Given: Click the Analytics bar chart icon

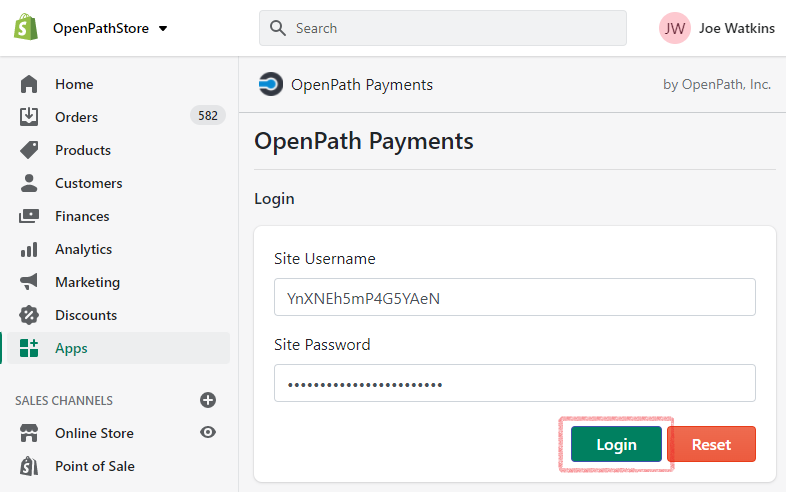Looking at the screenshot, I should point(29,249).
